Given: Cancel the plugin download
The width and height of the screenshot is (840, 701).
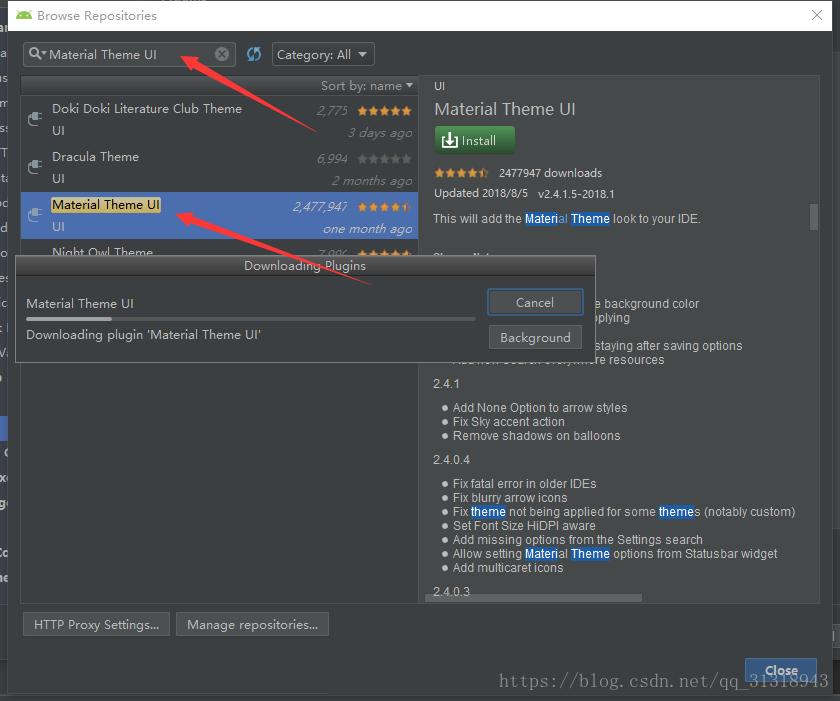Looking at the screenshot, I should click(x=535, y=303).
